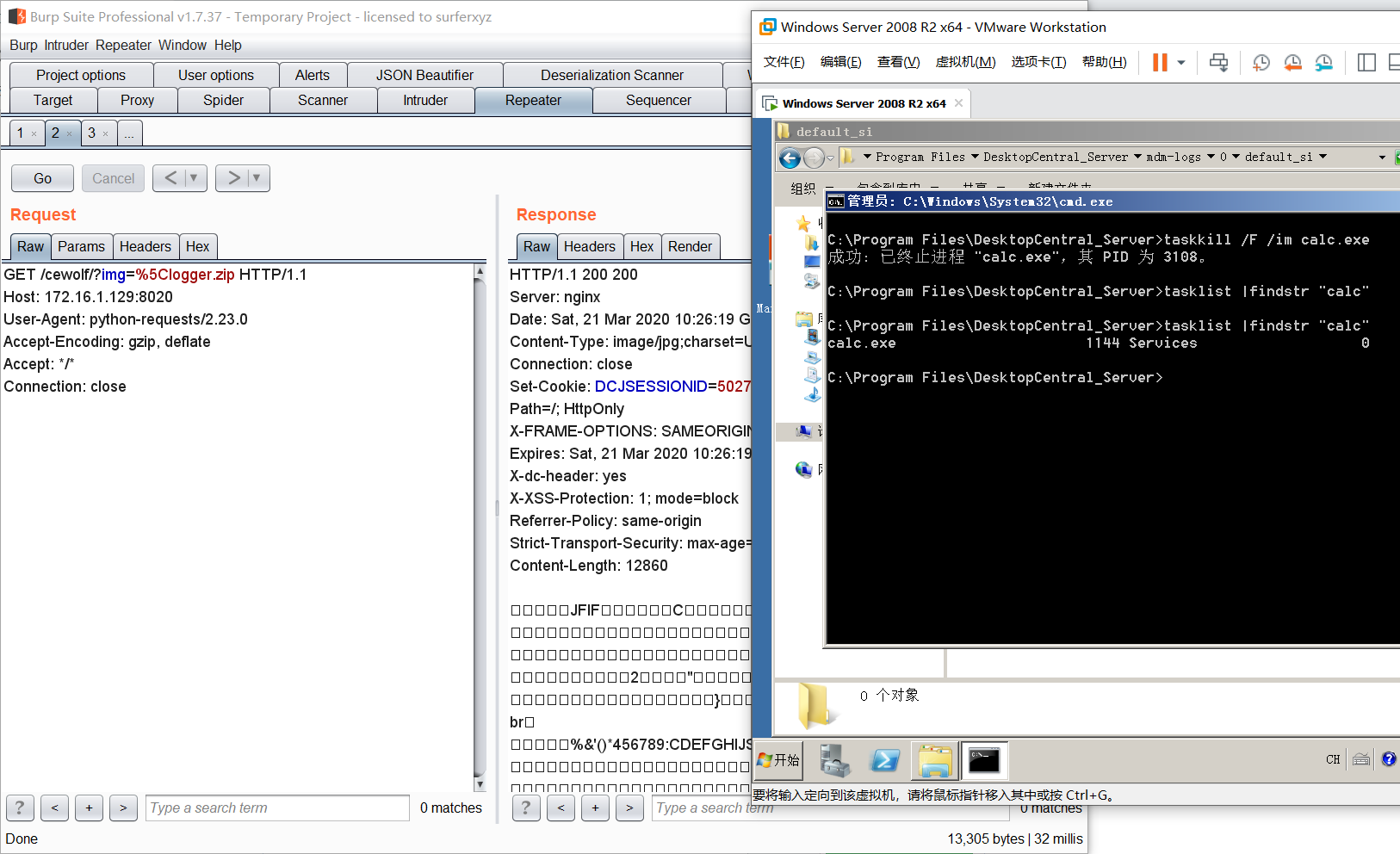The width and height of the screenshot is (1400, 854).
Task: Close the Windows Server 2008 R2 x64 tab
Action: point(958,103)
